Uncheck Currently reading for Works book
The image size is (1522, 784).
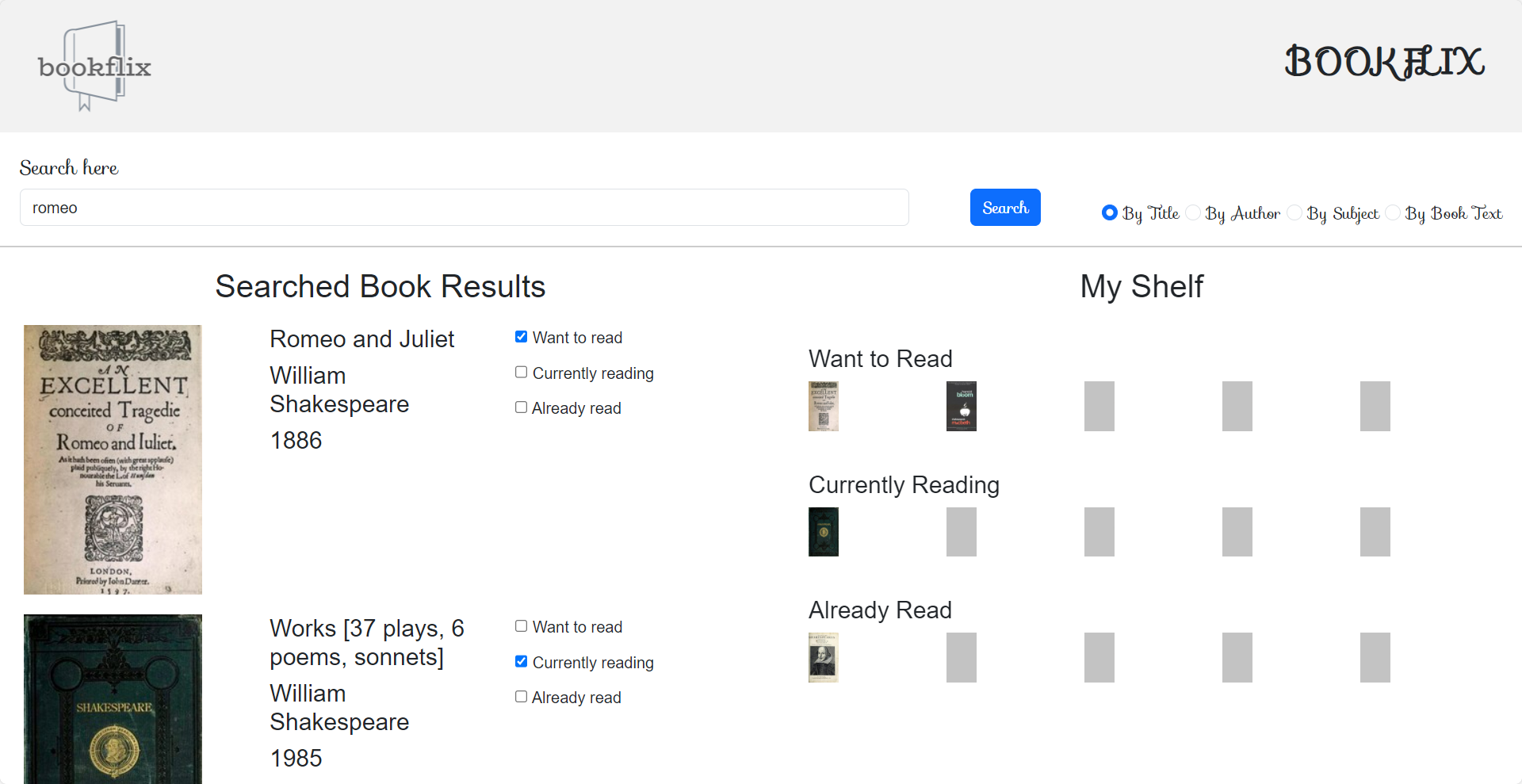click(521, 662)
